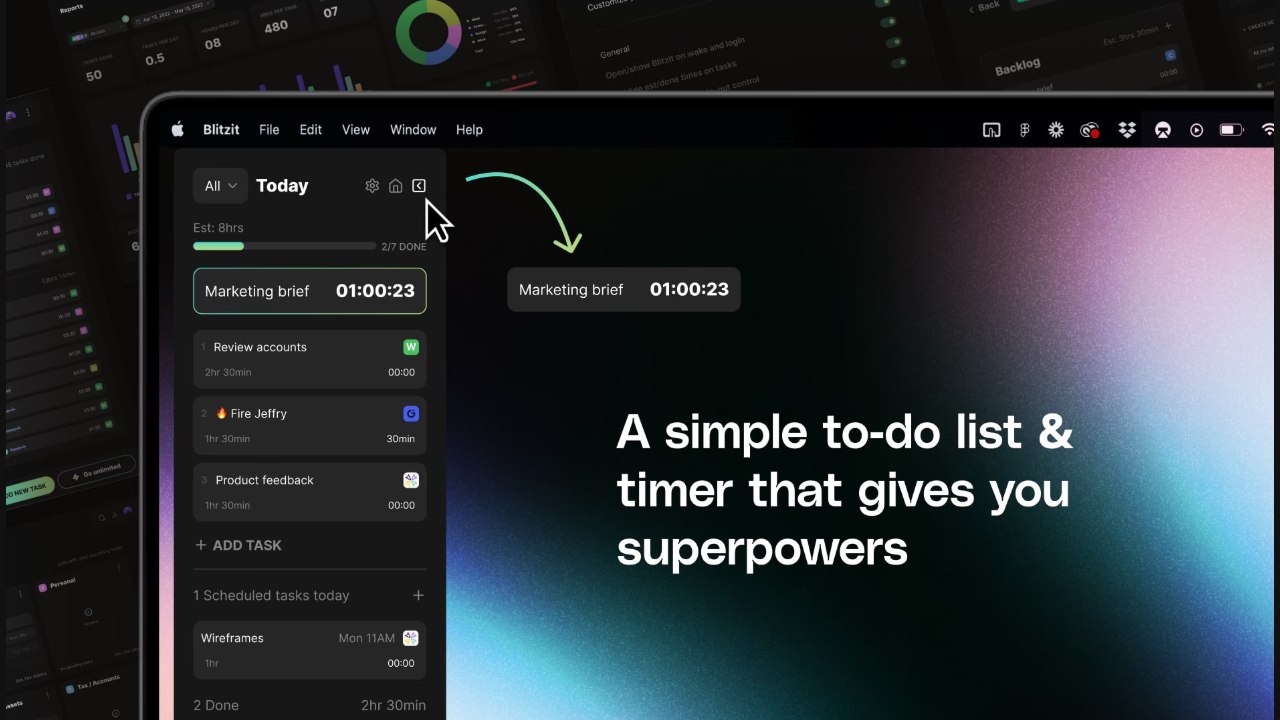Click the Today heading
This screenshot has height=720, width=1280.
click(282, 186)
